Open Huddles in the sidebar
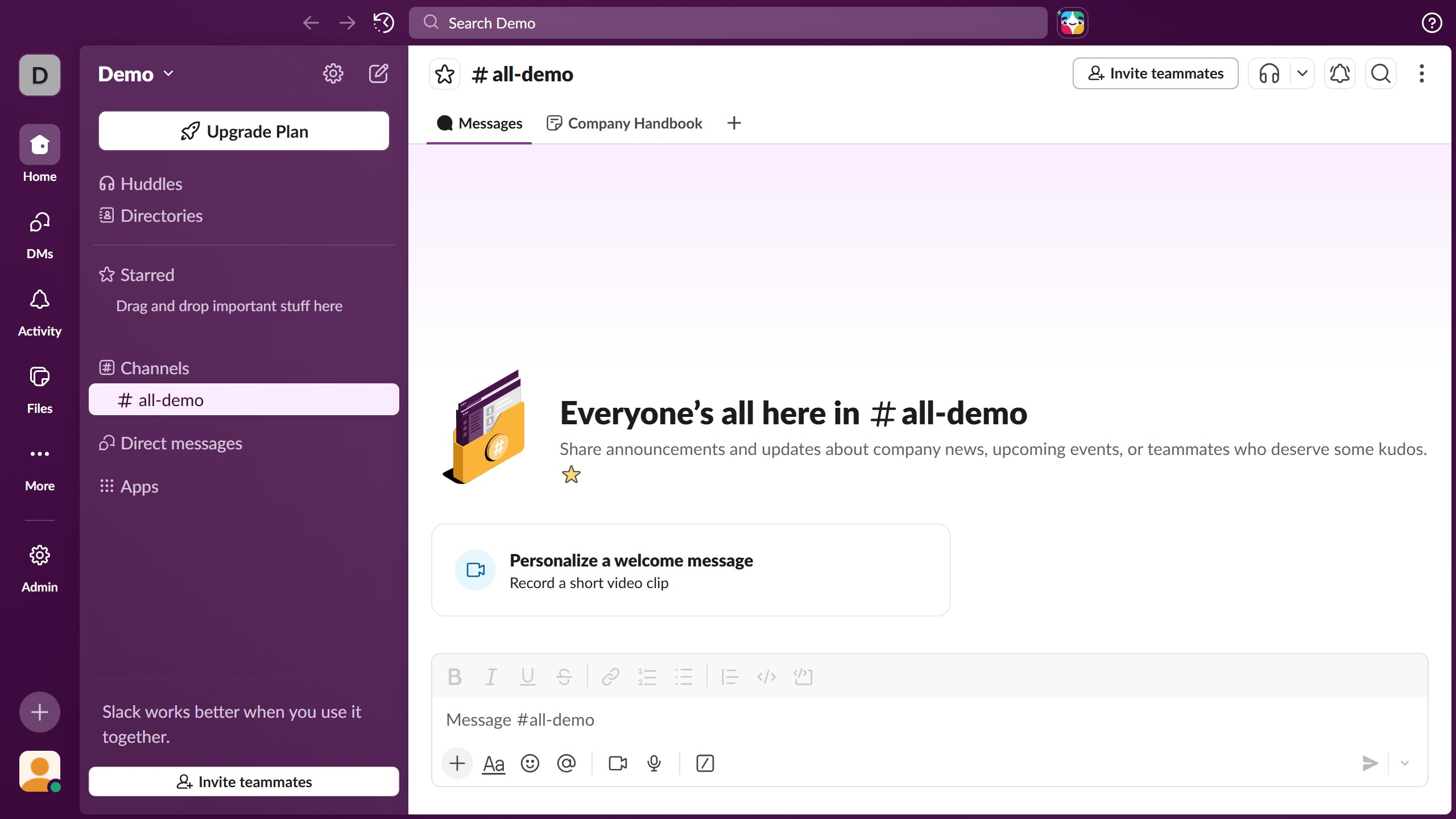1456x819 pixels. tap(244, 184)
